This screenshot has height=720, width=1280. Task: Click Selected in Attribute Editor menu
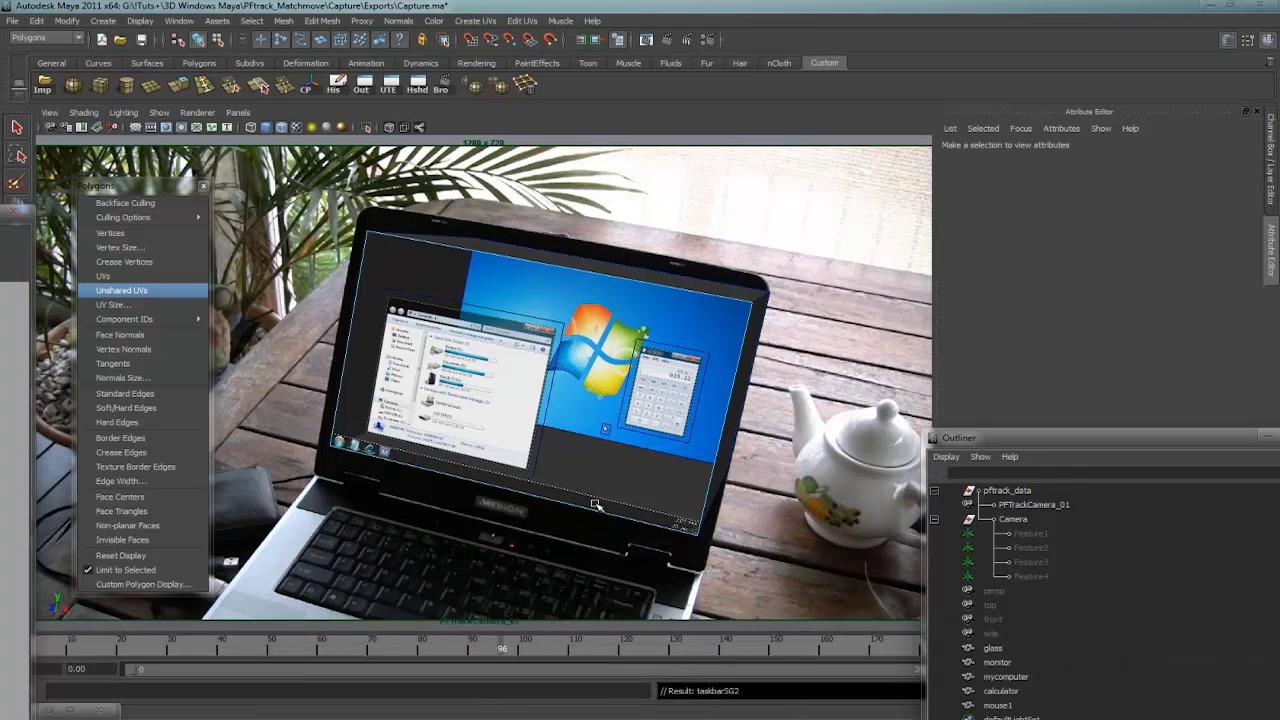983,129
